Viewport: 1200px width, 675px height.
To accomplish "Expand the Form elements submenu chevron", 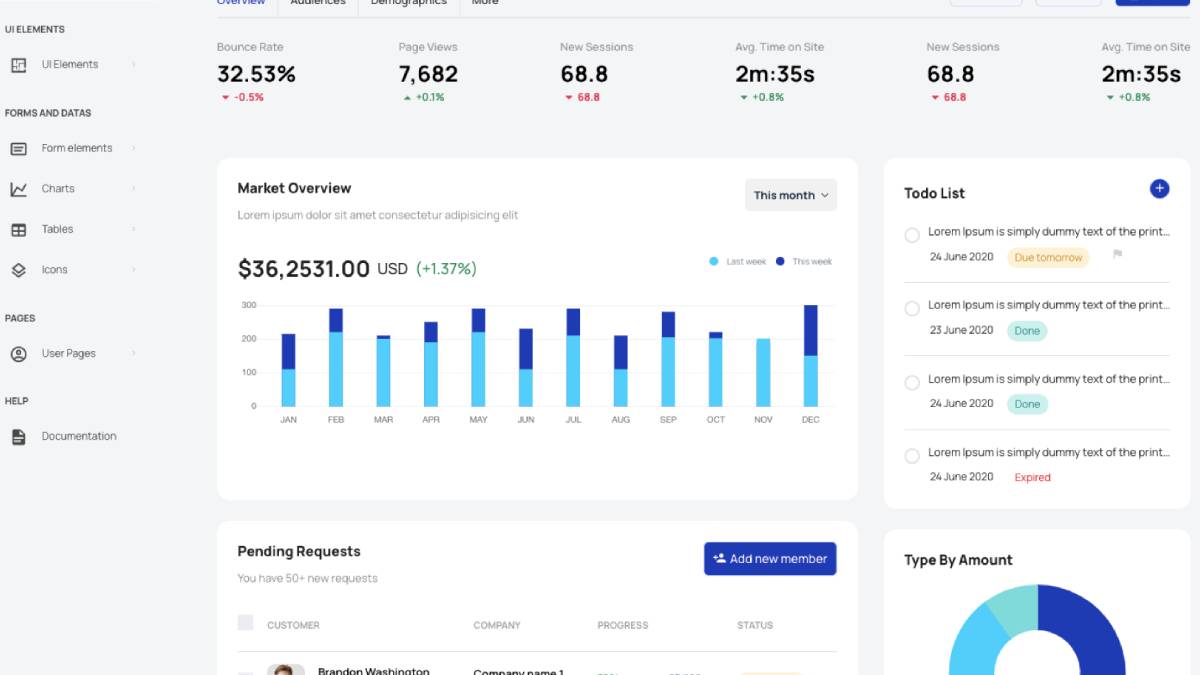I will click(133, 148).
